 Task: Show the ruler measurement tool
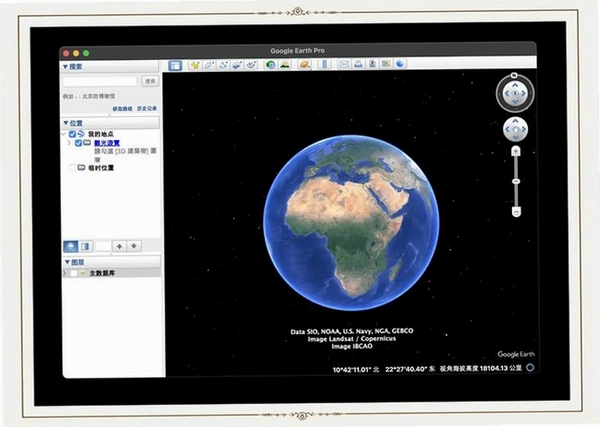[x=324, y=64]
